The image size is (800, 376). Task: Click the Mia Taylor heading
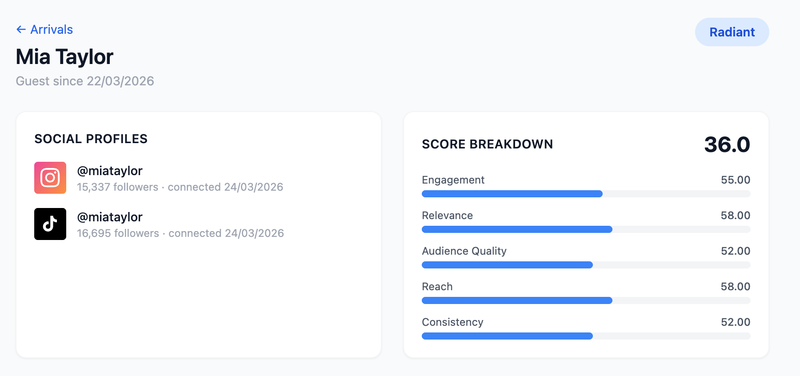pyautogui.click(x=64, y=57)
